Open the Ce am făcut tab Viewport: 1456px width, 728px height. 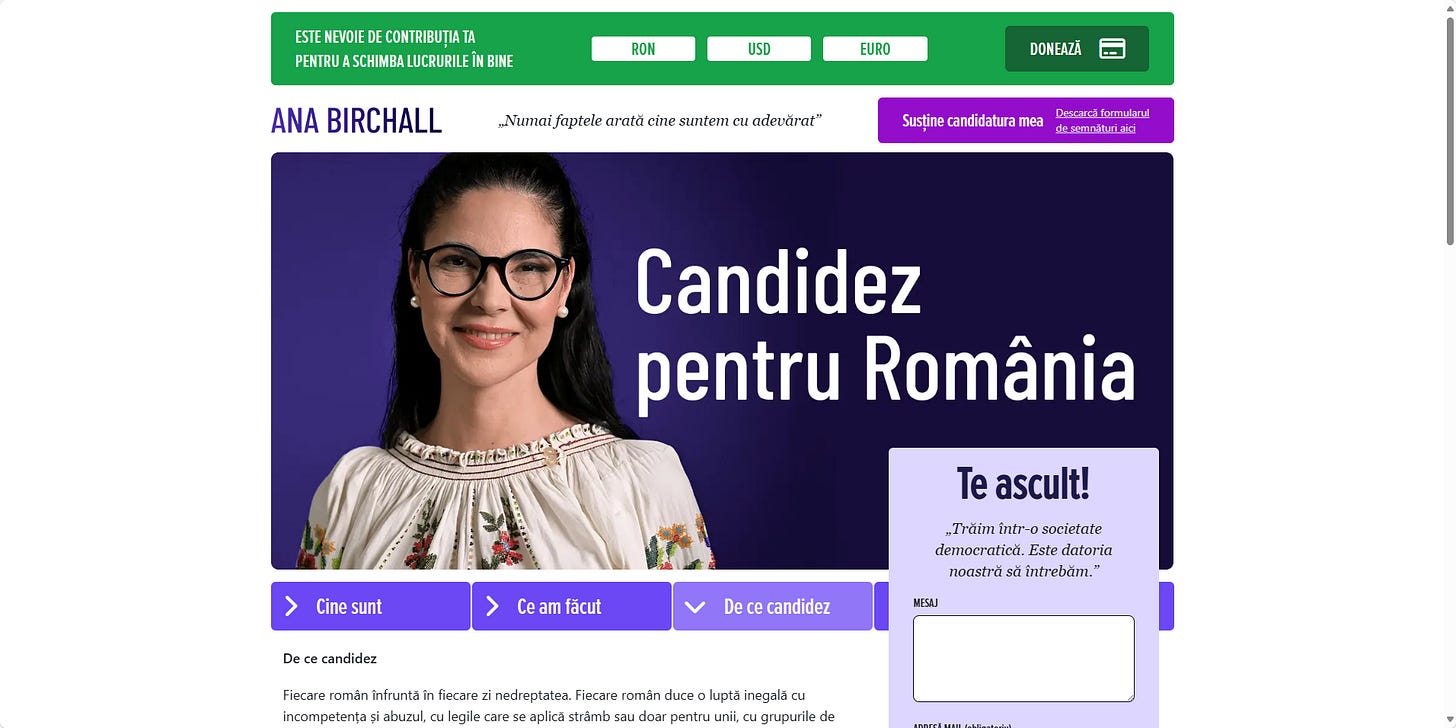tap(571, 606)
